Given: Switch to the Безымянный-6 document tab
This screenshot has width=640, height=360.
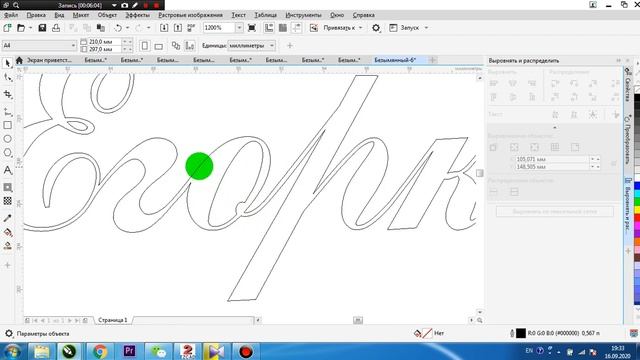Looking at the screenshot, I should click(395, 60).
